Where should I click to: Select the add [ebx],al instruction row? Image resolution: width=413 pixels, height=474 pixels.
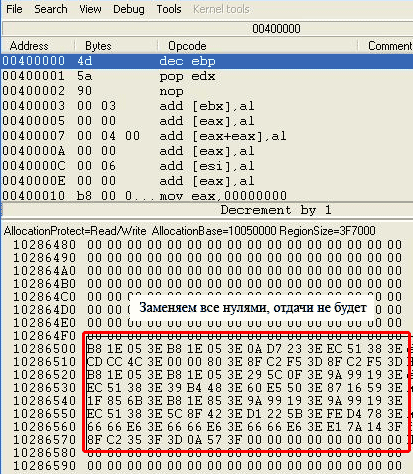tap(207, 106)
